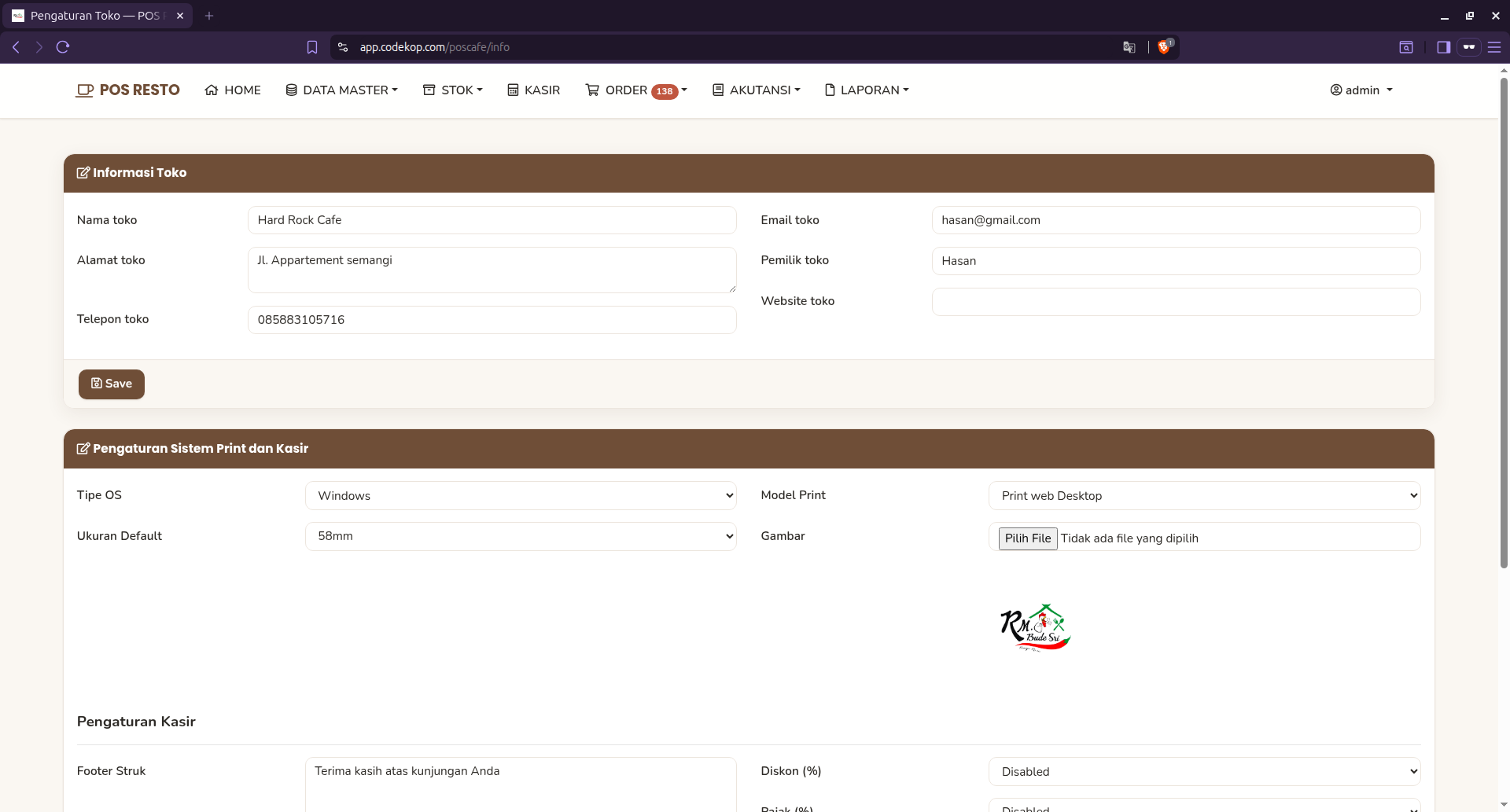Click the Alamat toko textarea
Image resolution: width=1510 pixels, height=812 pixels.
coord(492,270)
